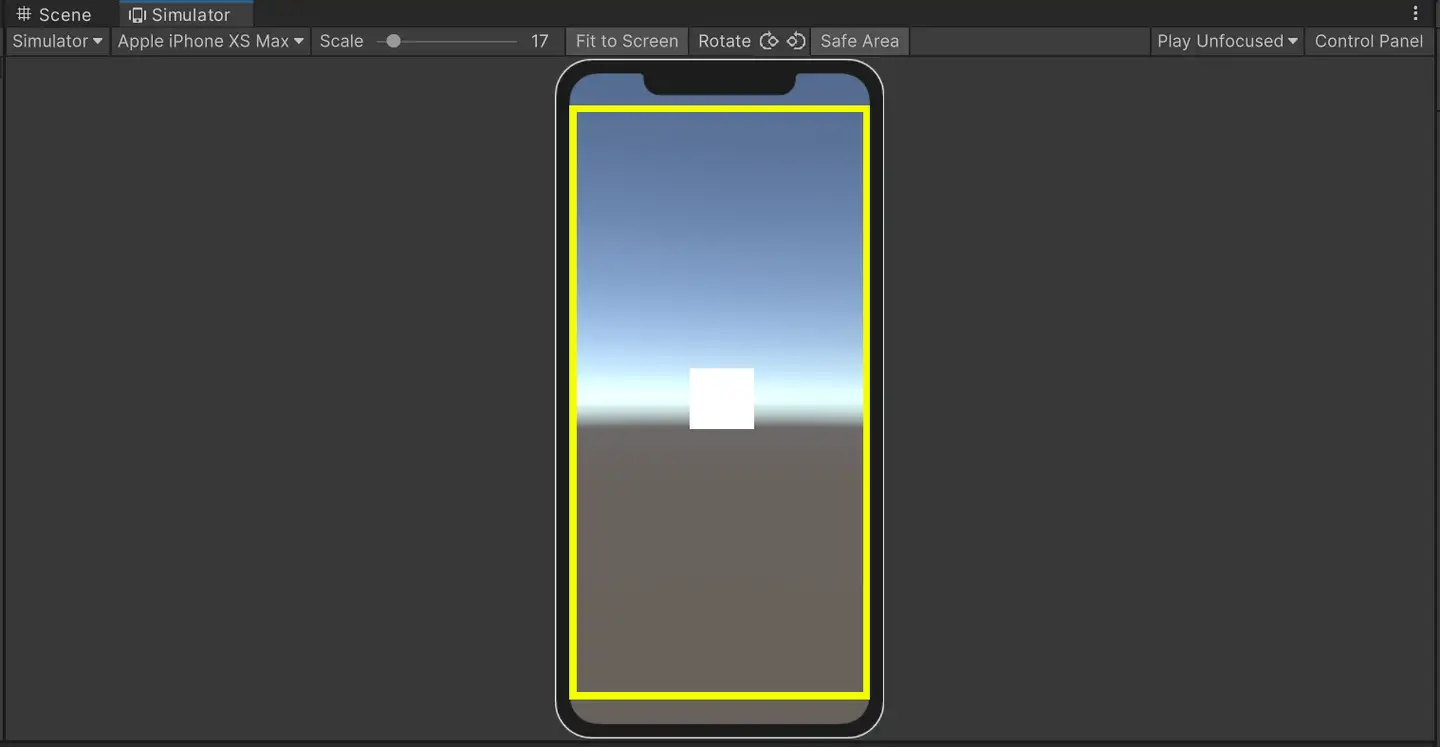Open the Play Unfocused dropdown
The width and height of the screenshot is (1440, 747).
[1227, 41]
